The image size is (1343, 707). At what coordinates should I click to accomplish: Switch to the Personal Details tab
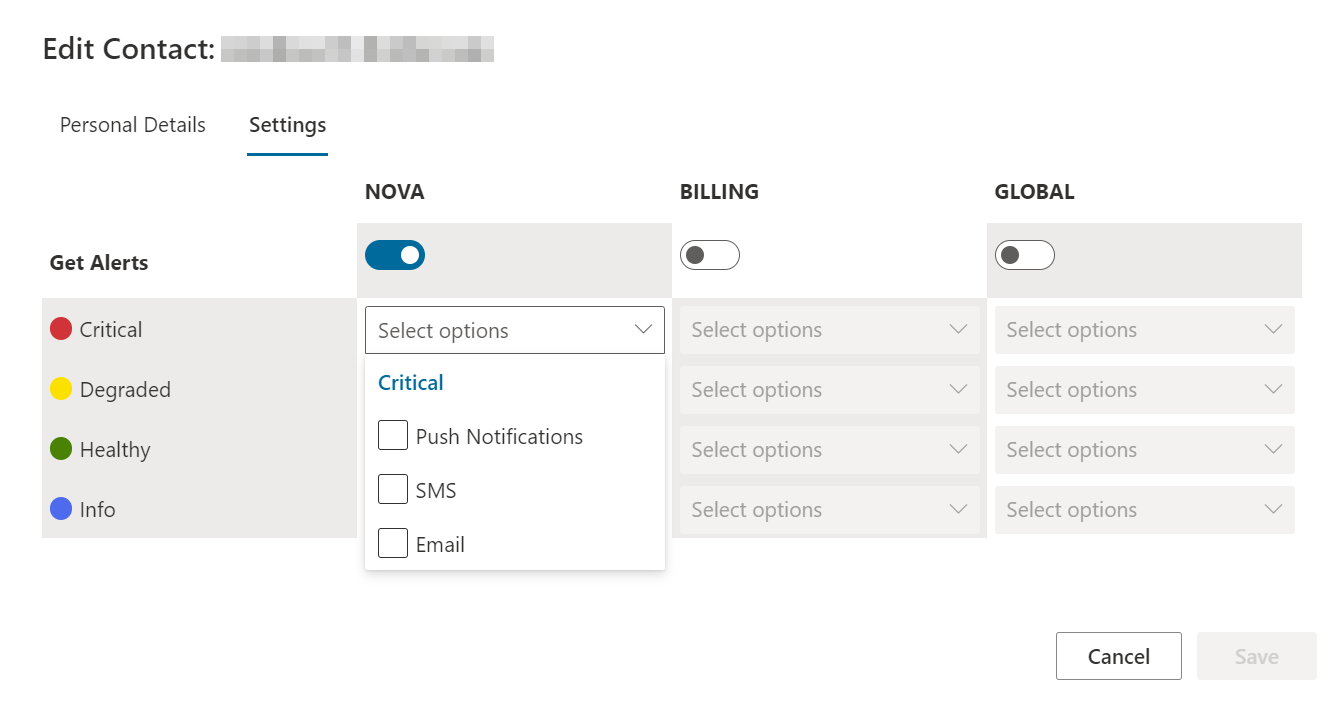[133, 125]
